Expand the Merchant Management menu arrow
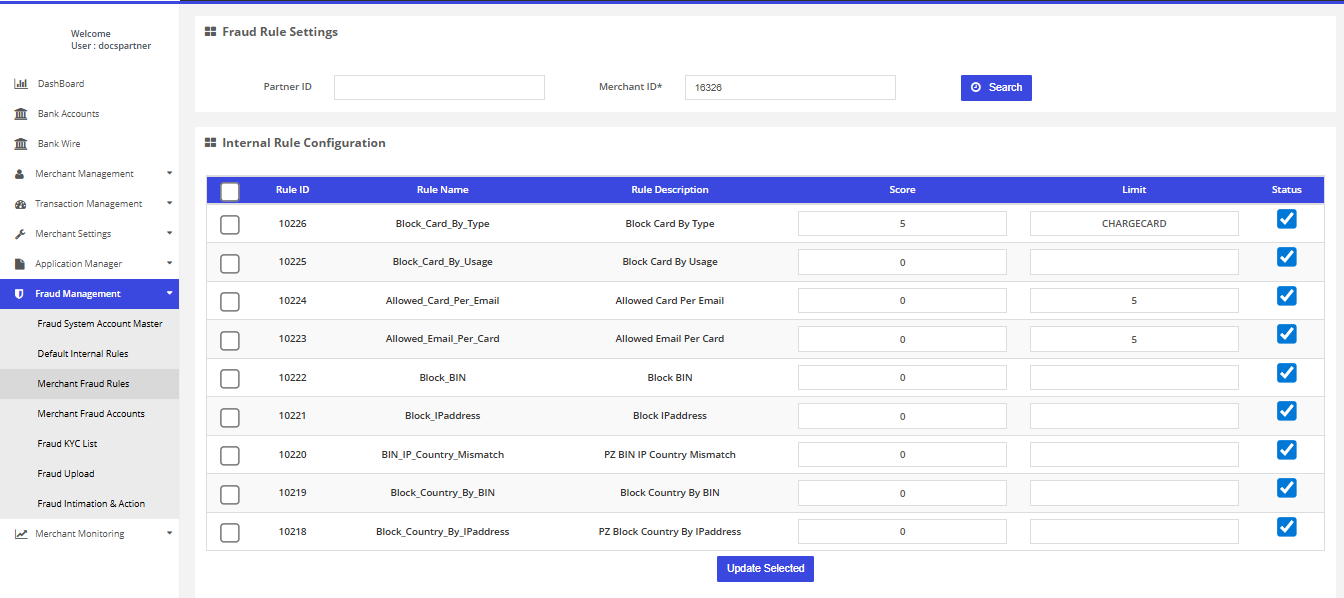Viewport: 1344px width, 598px height. click(x=169, y=173)
